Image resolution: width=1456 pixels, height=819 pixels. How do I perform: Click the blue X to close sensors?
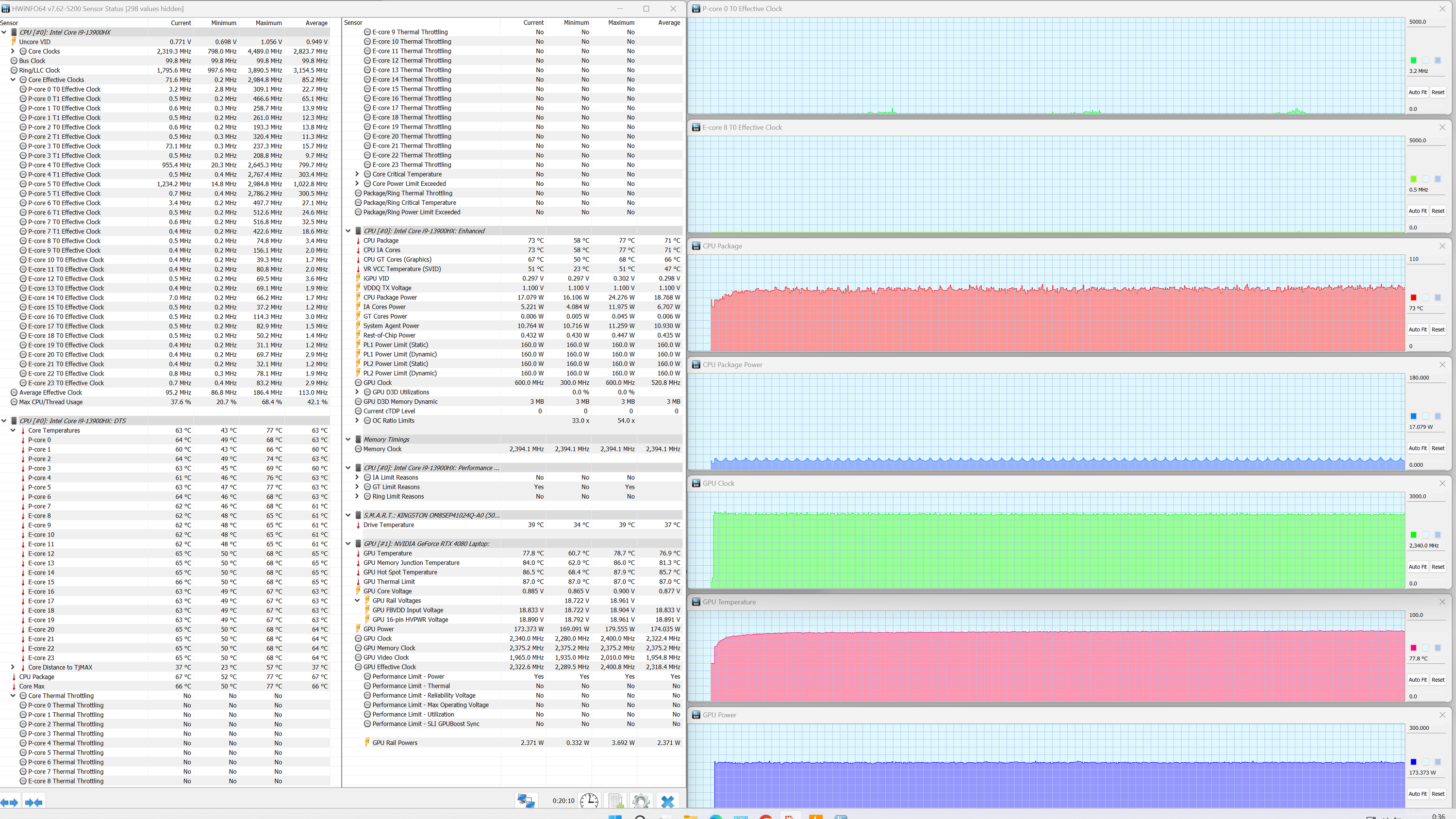(x=667, y=801)
